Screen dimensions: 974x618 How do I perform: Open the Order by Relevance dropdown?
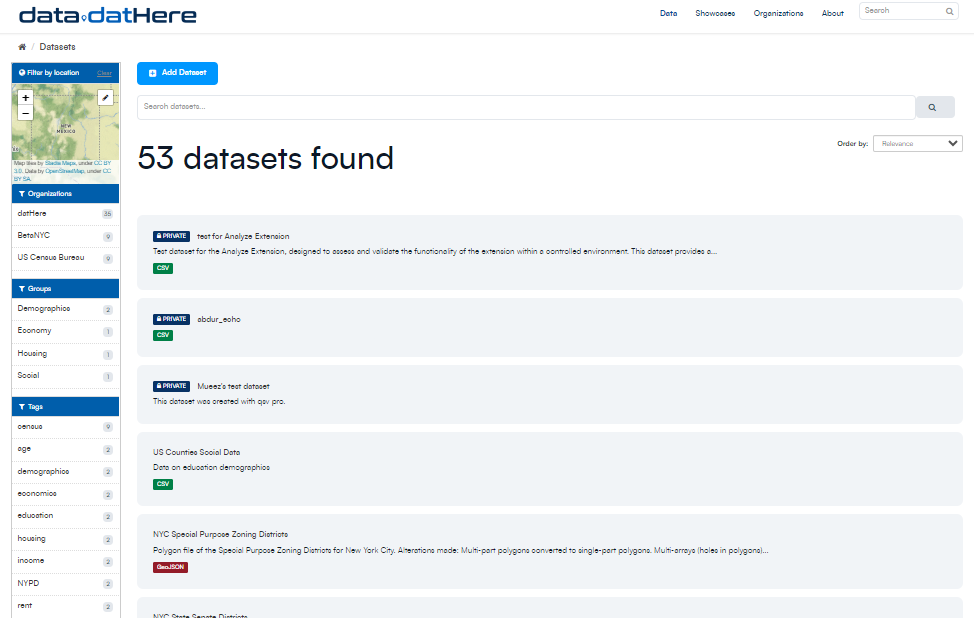click(x=917, y=143)
